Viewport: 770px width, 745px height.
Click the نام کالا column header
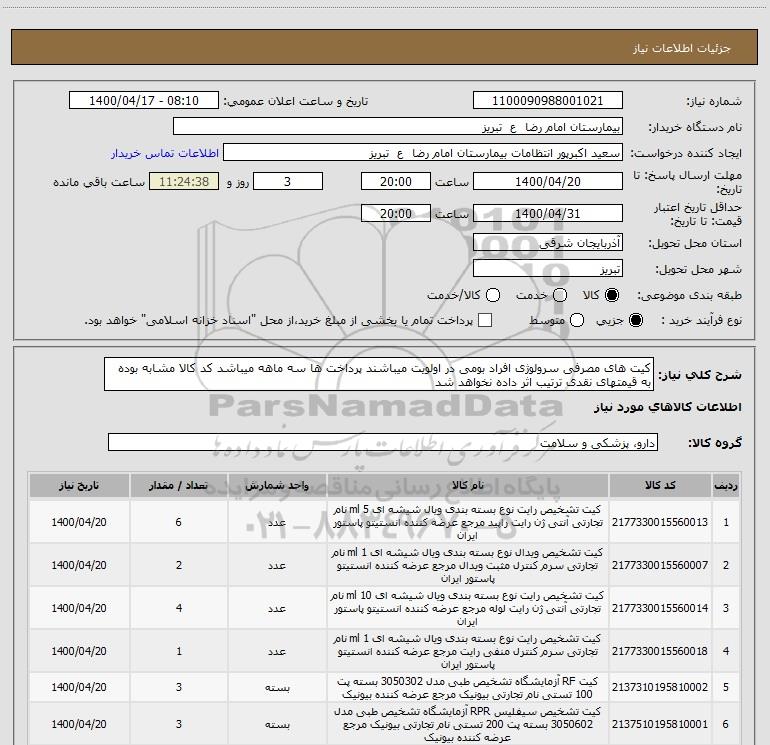(468, 485)
